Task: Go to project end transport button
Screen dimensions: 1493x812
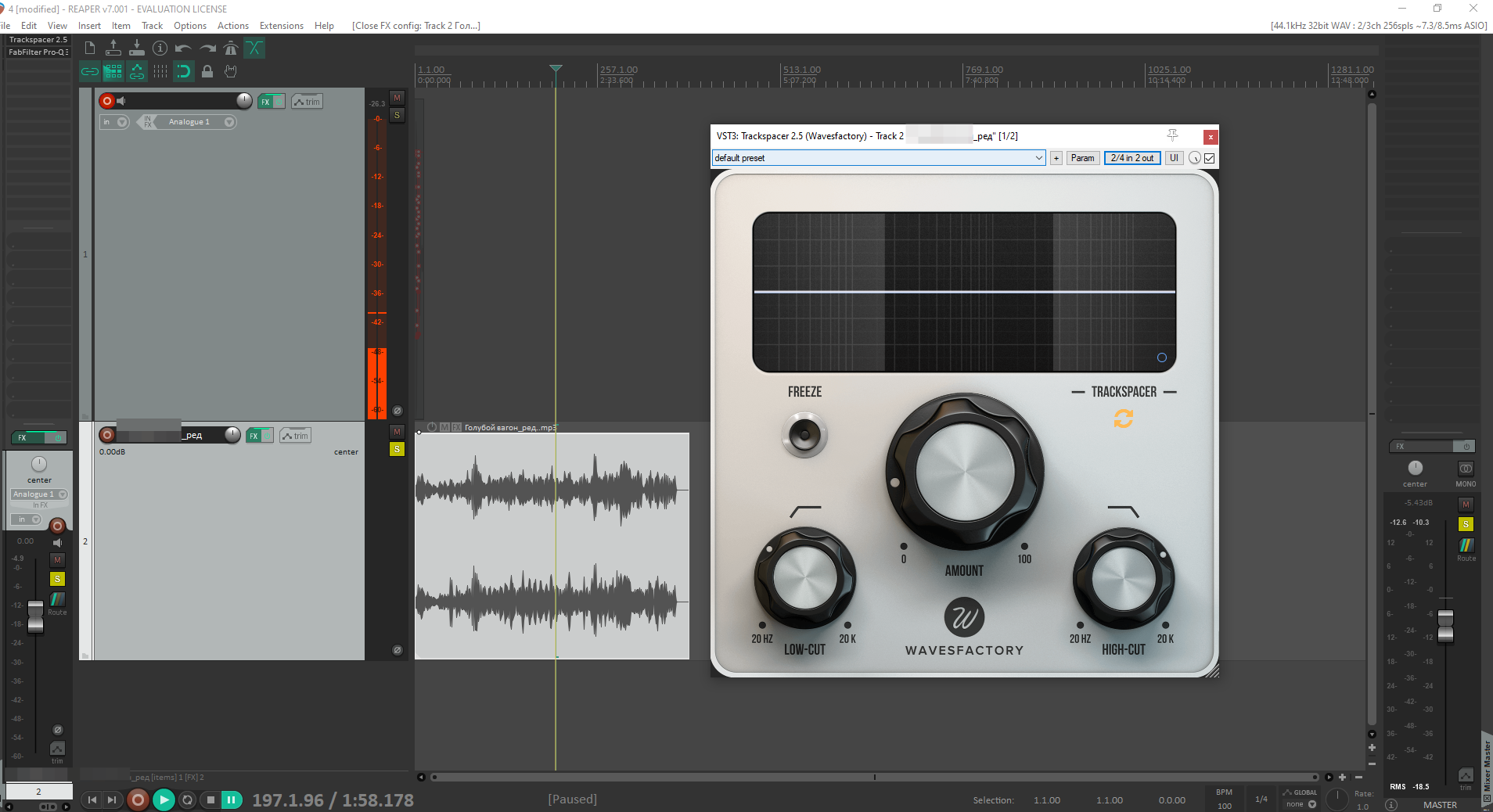Action: click(x=113, y=799)
